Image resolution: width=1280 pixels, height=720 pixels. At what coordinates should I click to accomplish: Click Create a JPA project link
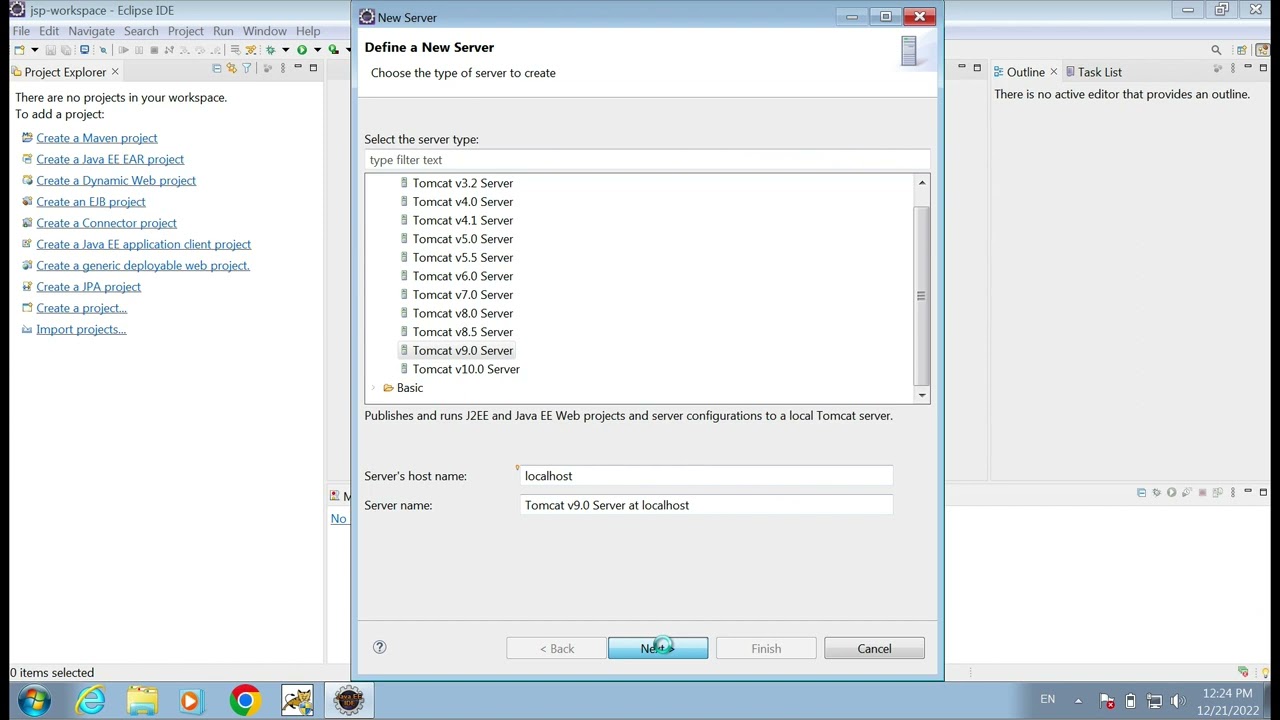[88, 287]
